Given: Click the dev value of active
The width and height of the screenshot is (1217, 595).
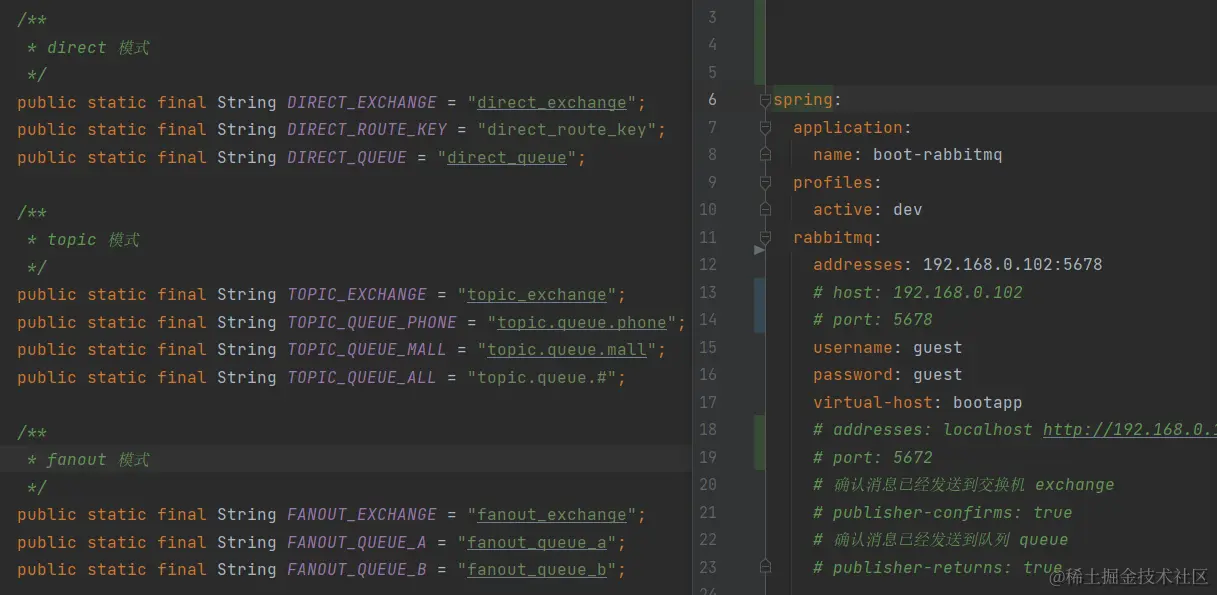Looking at the screenshot, I should click(x=908, y=210).
